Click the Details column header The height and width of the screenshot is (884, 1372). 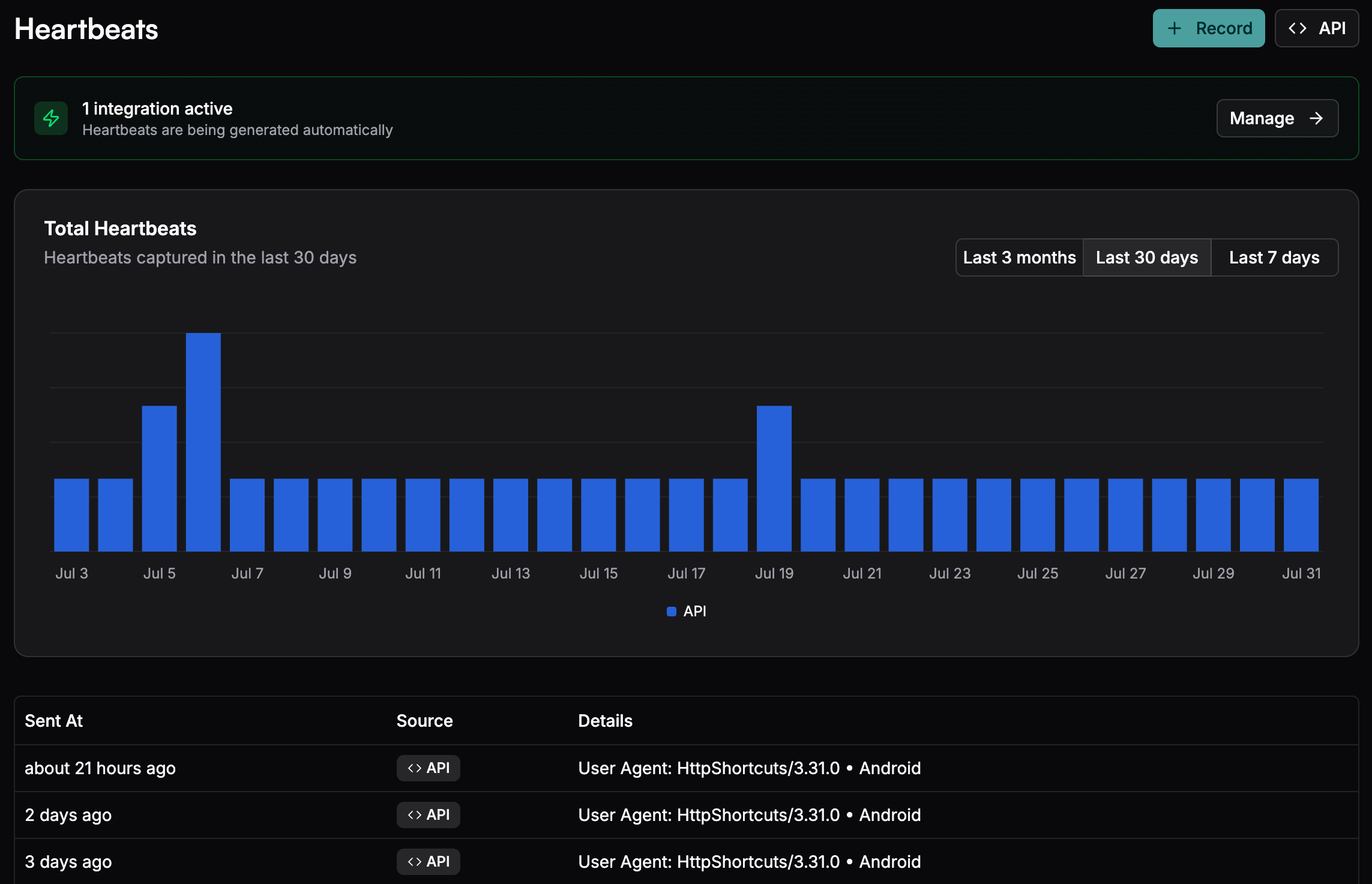click(x=605, y=721)
